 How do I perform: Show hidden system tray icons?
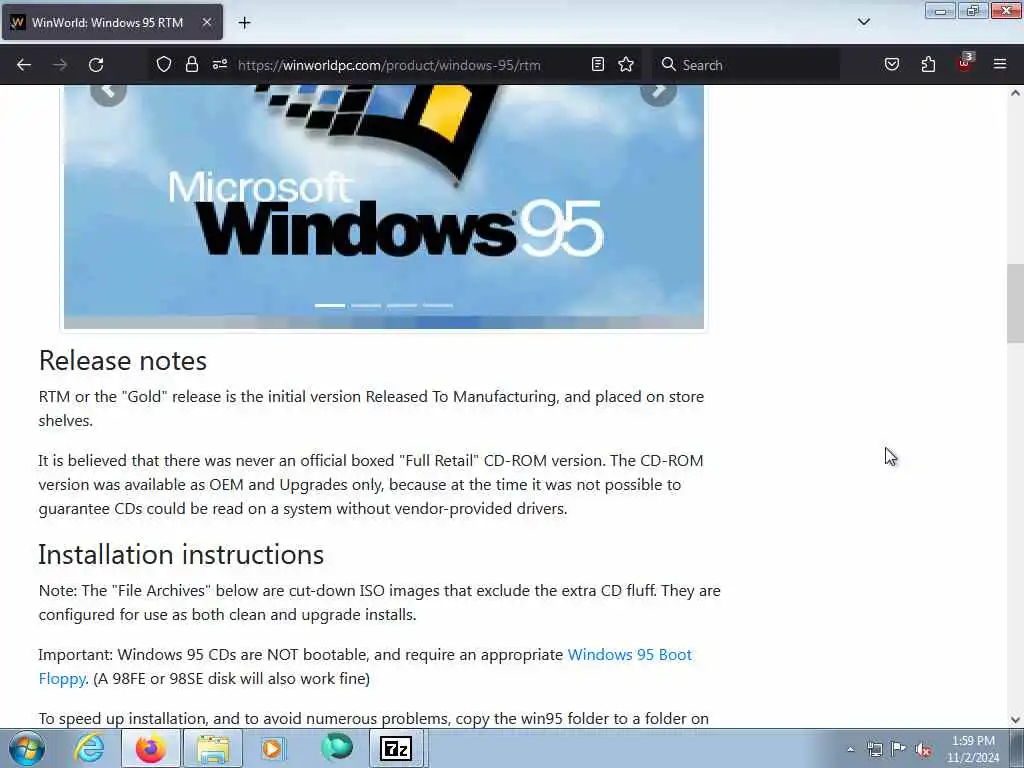coord(850,749)
